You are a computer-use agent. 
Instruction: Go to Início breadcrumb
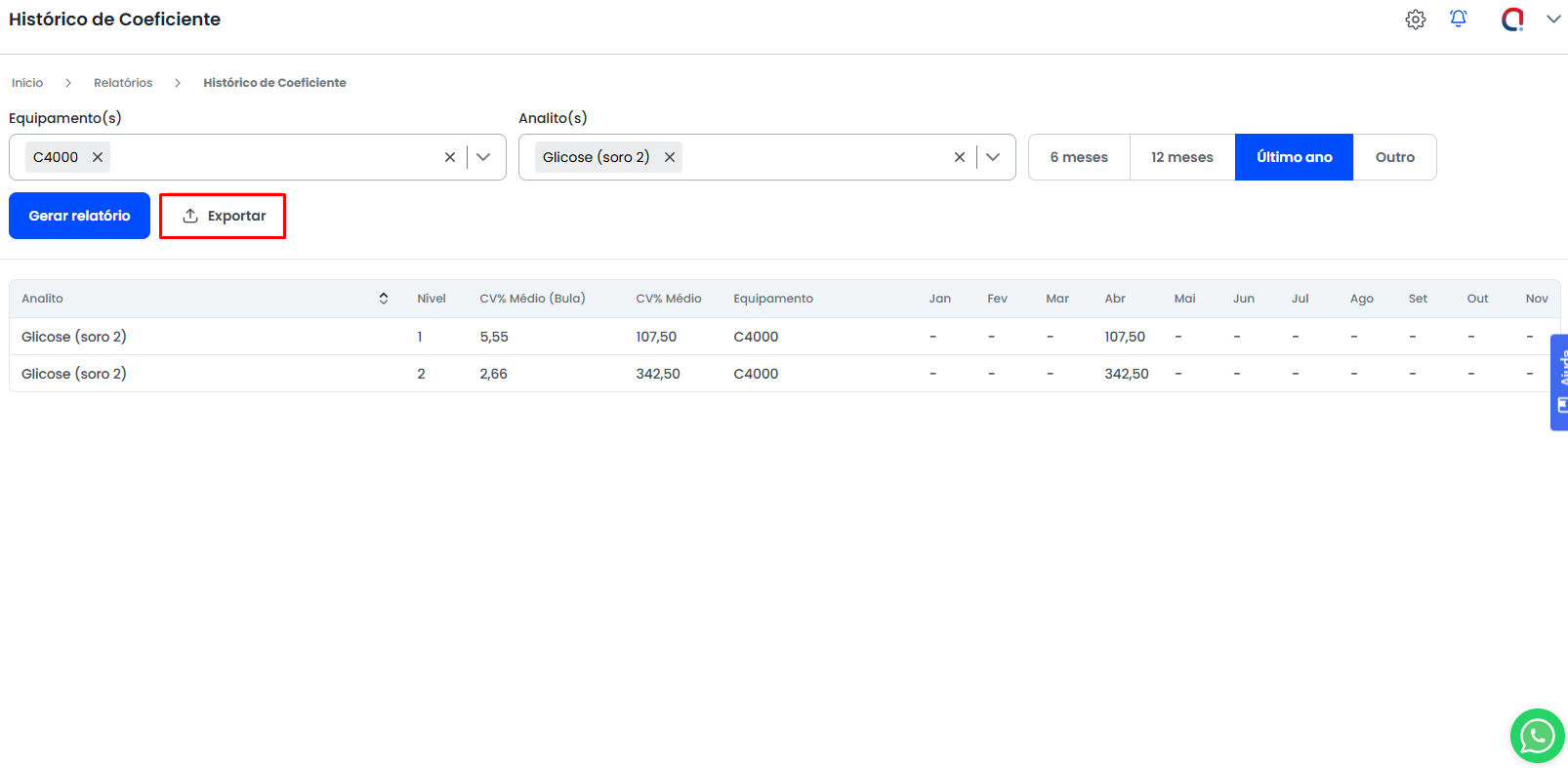[27, 83]
